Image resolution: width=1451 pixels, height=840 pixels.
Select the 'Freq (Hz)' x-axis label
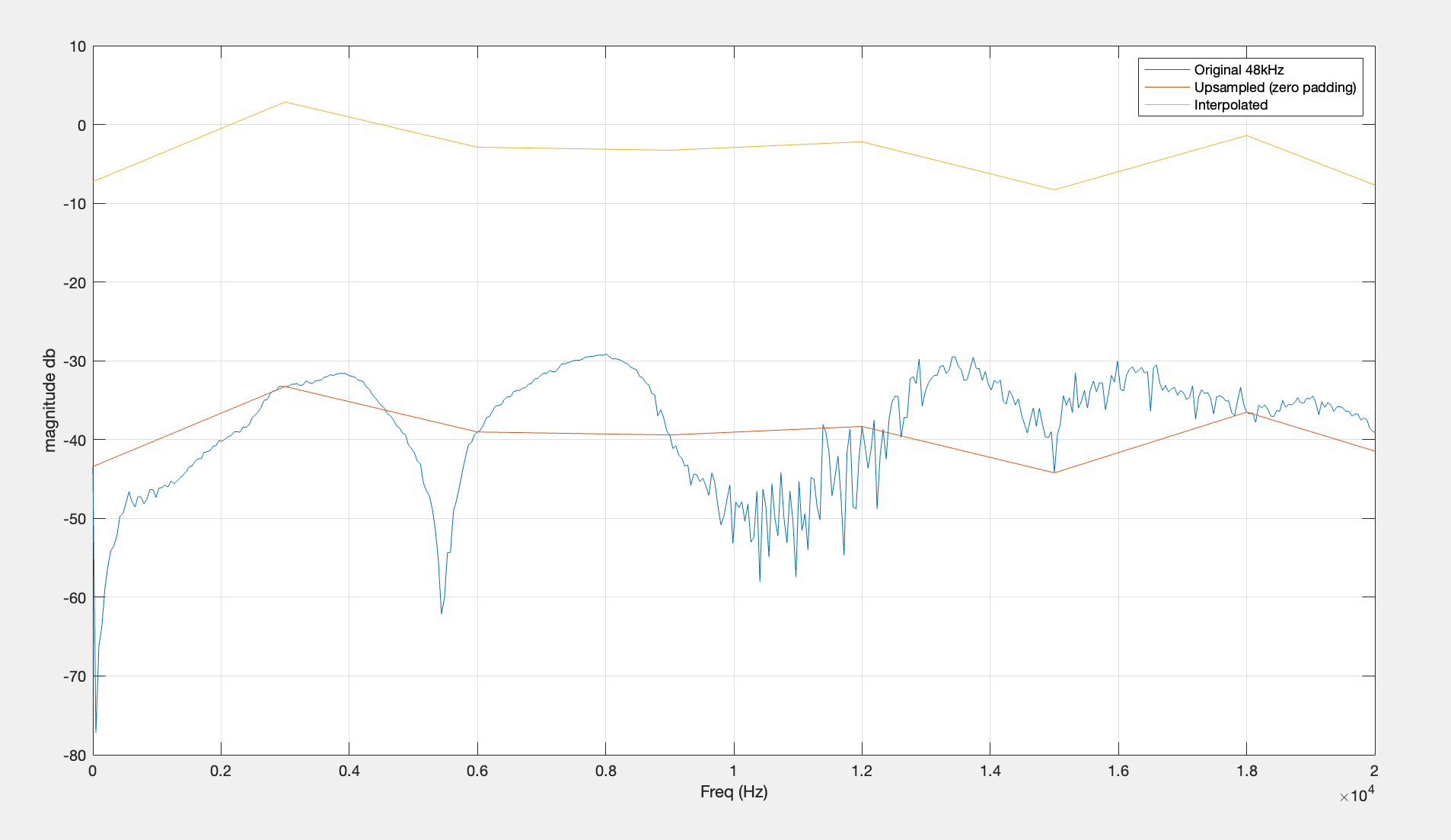(x=734, y=792)
